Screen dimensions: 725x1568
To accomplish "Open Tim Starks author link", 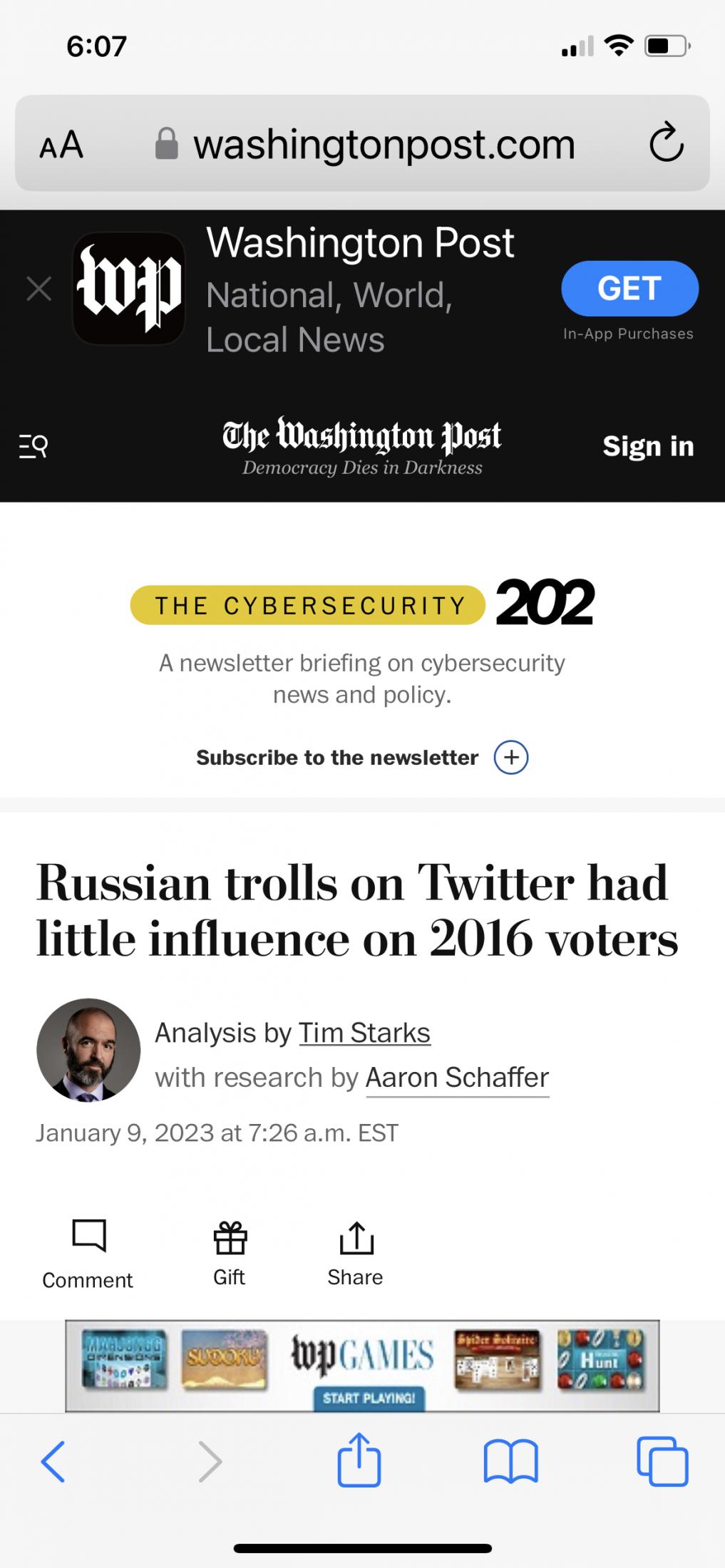I will point(364,1033).
